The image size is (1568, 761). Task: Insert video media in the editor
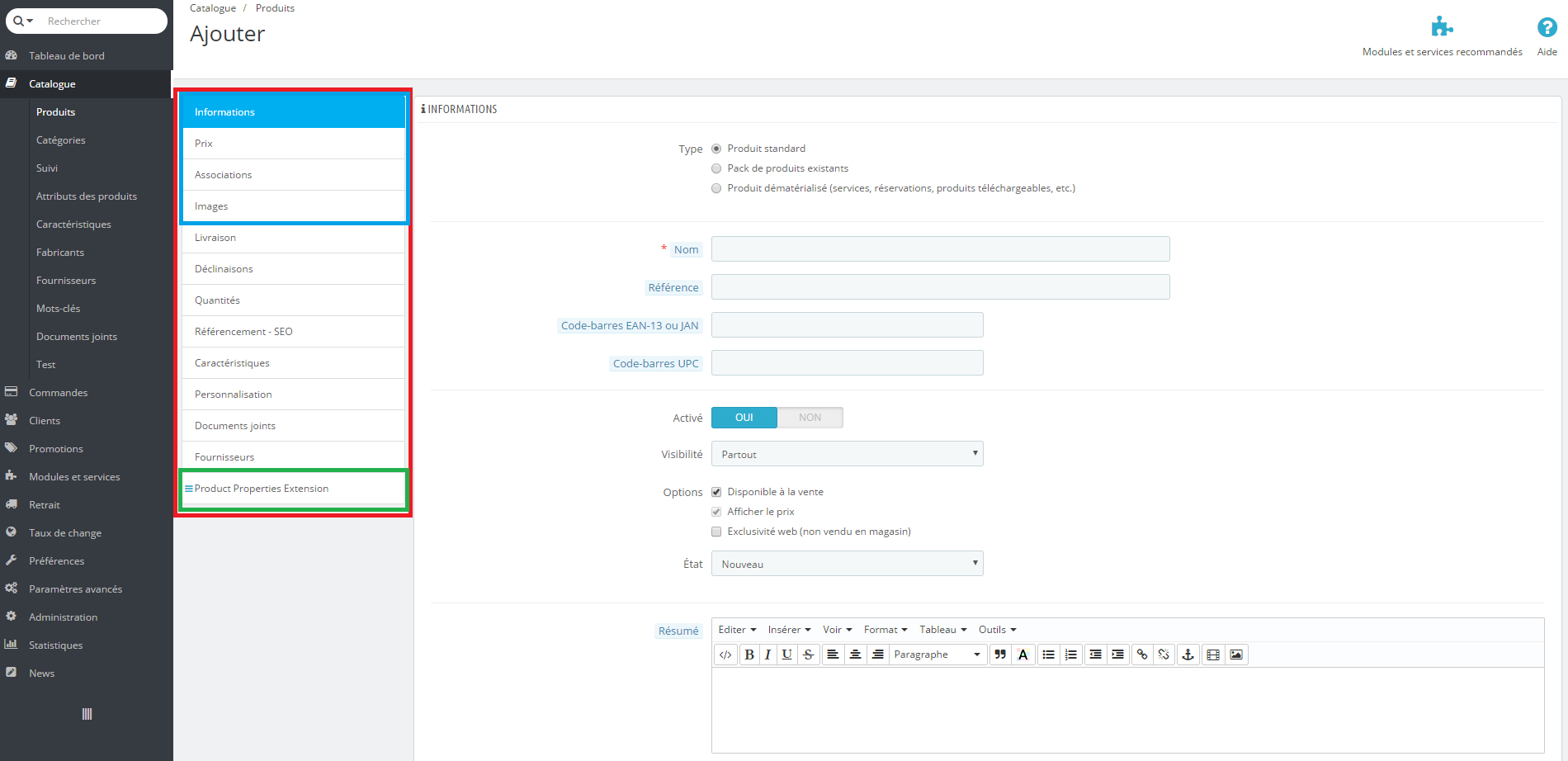pyautogui.click(x=1213, y=655)
